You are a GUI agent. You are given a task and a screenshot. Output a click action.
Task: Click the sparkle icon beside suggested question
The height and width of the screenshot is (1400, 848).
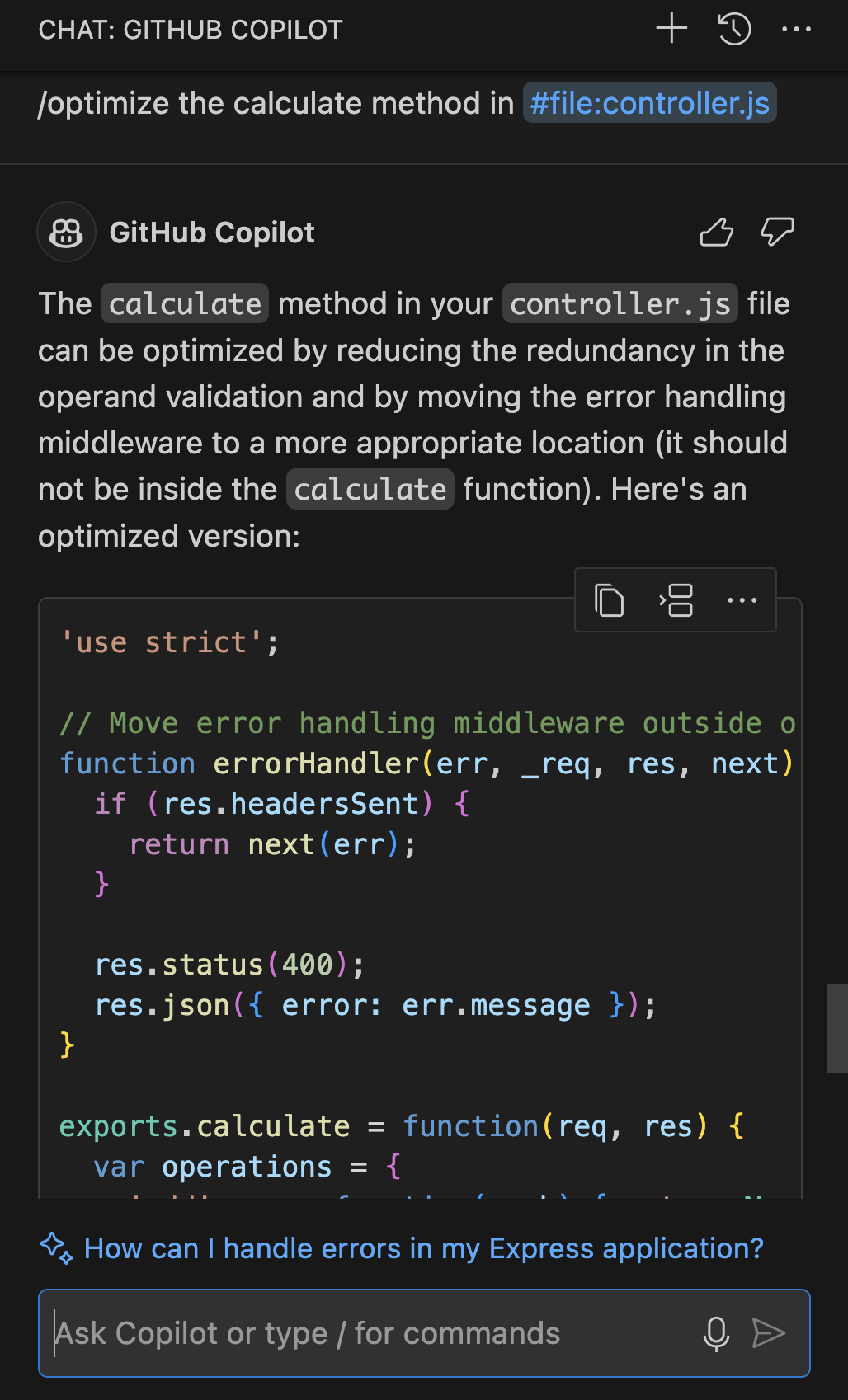point(57,1247)
